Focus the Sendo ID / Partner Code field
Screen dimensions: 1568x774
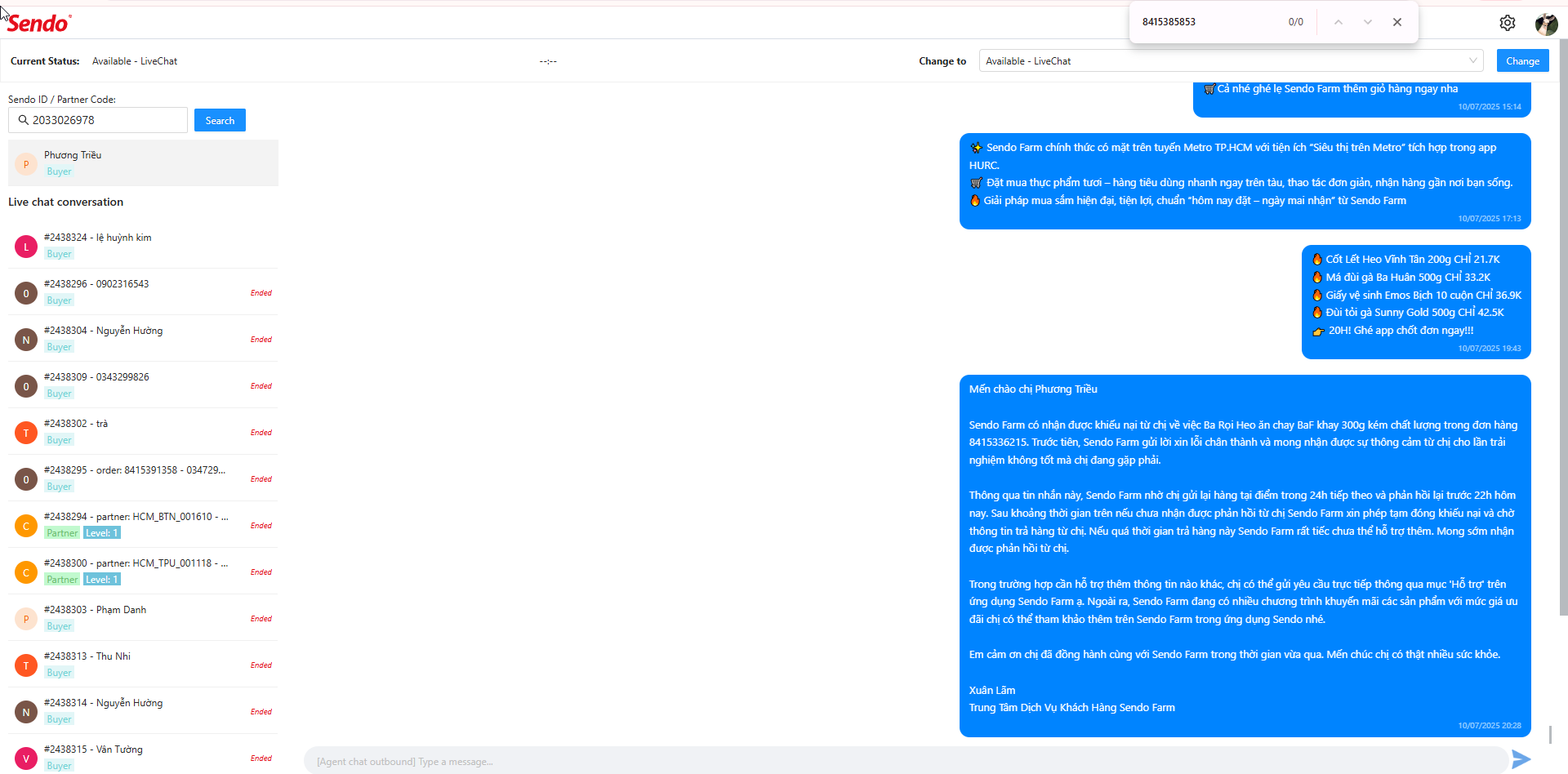98,120
